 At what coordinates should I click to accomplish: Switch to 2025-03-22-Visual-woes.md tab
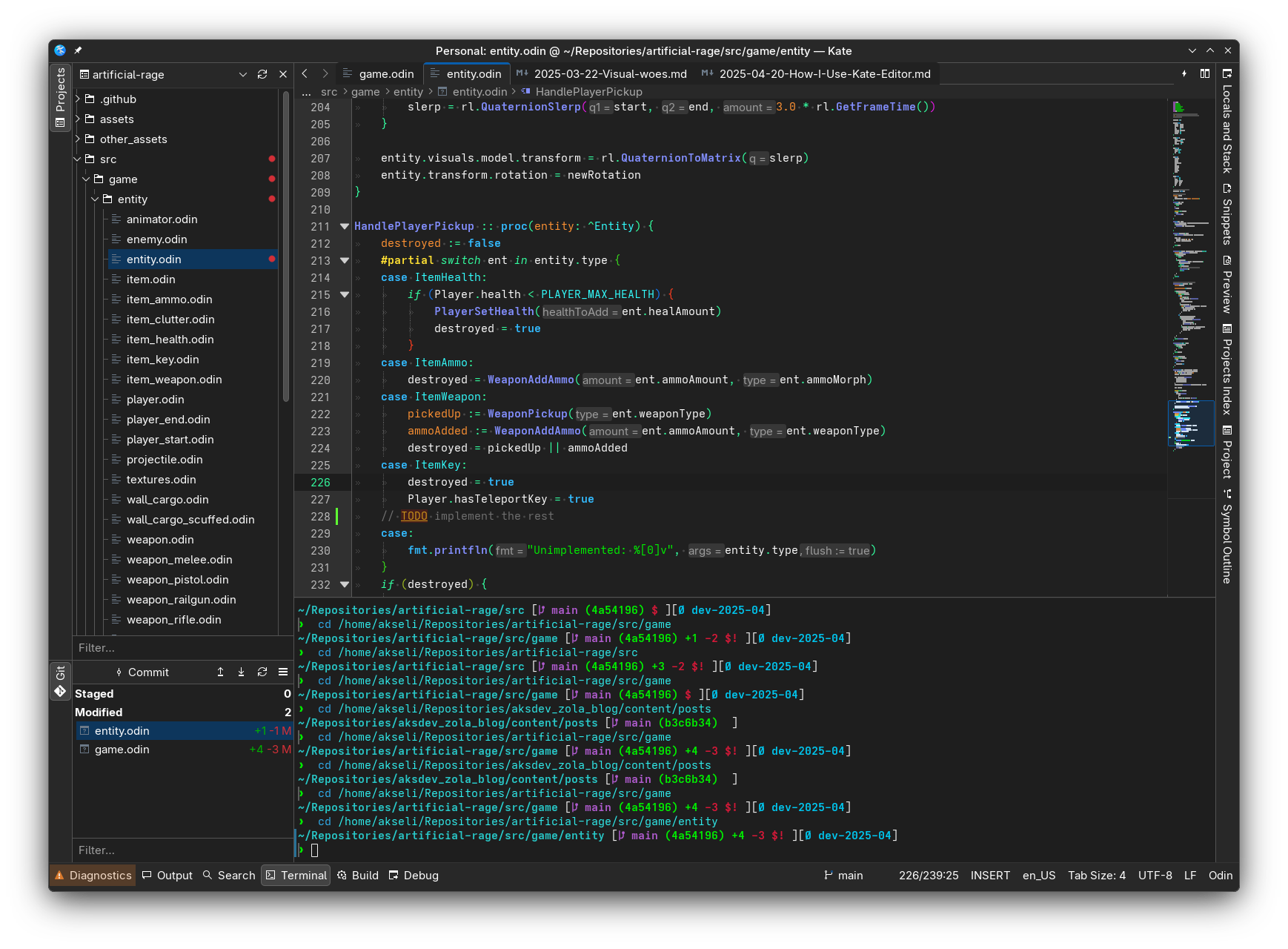click(x=602, y=73)
